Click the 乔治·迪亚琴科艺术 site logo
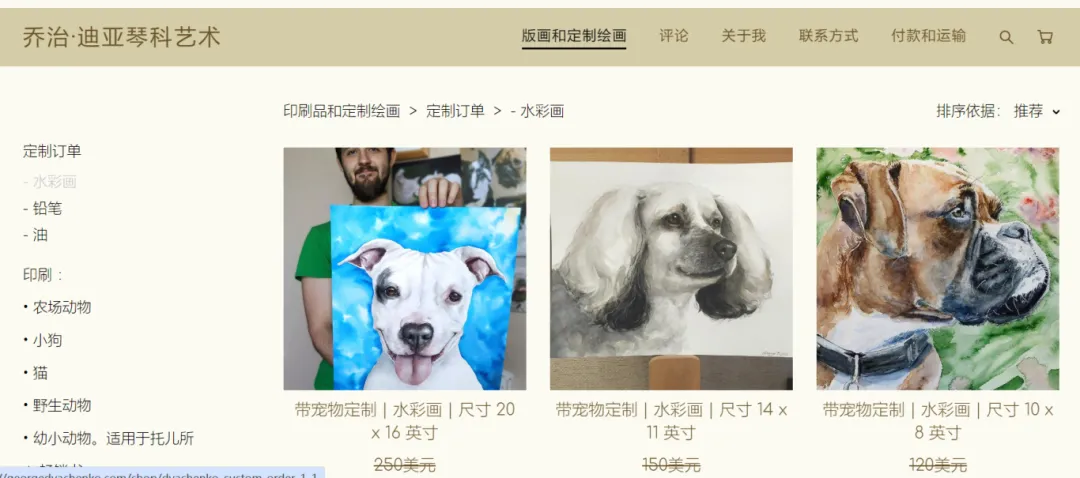Screen dimensions: 1080x478 click(x=121, y=37)
